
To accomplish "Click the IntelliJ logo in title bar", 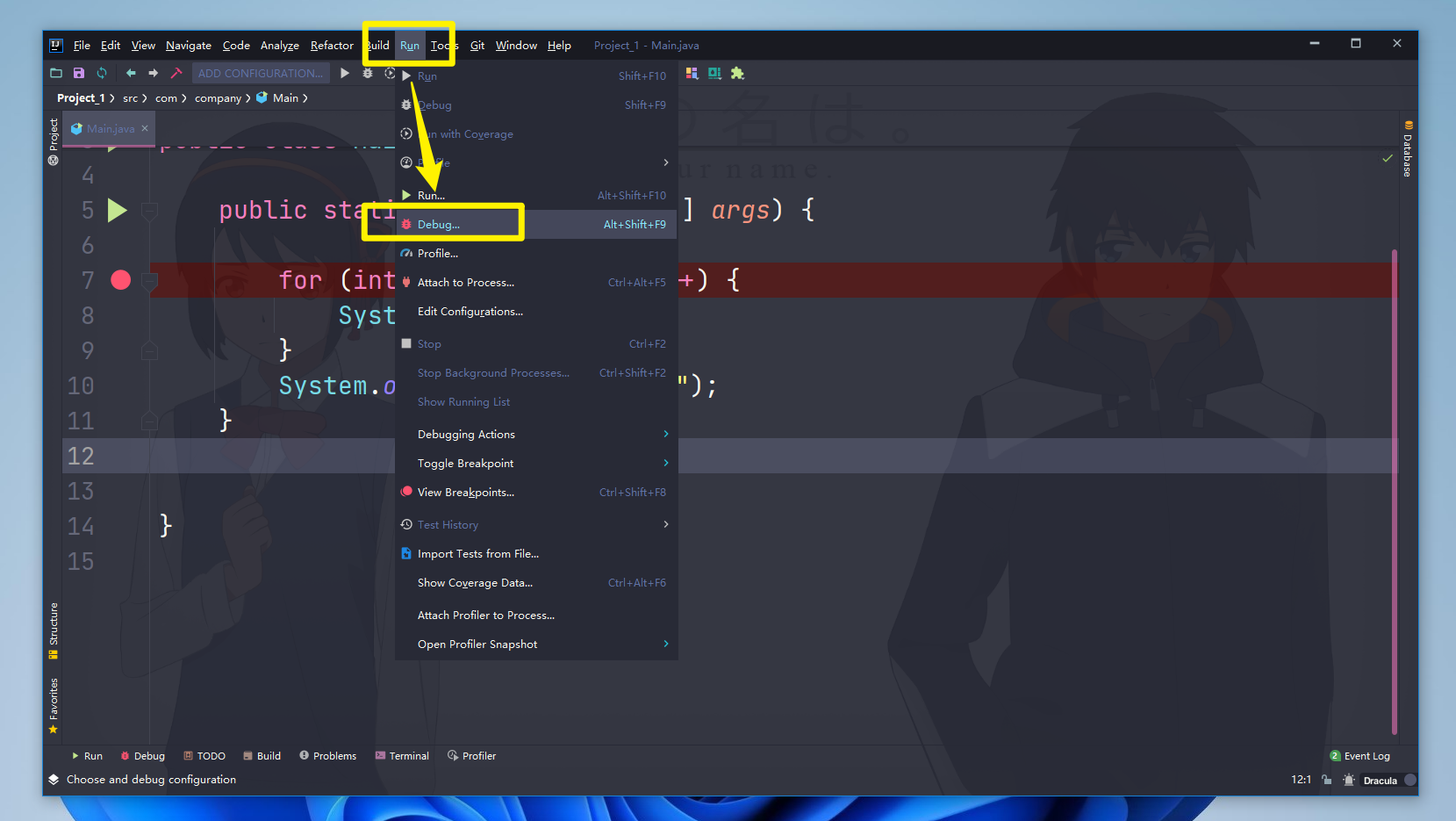I will click(x=56, y=45).
